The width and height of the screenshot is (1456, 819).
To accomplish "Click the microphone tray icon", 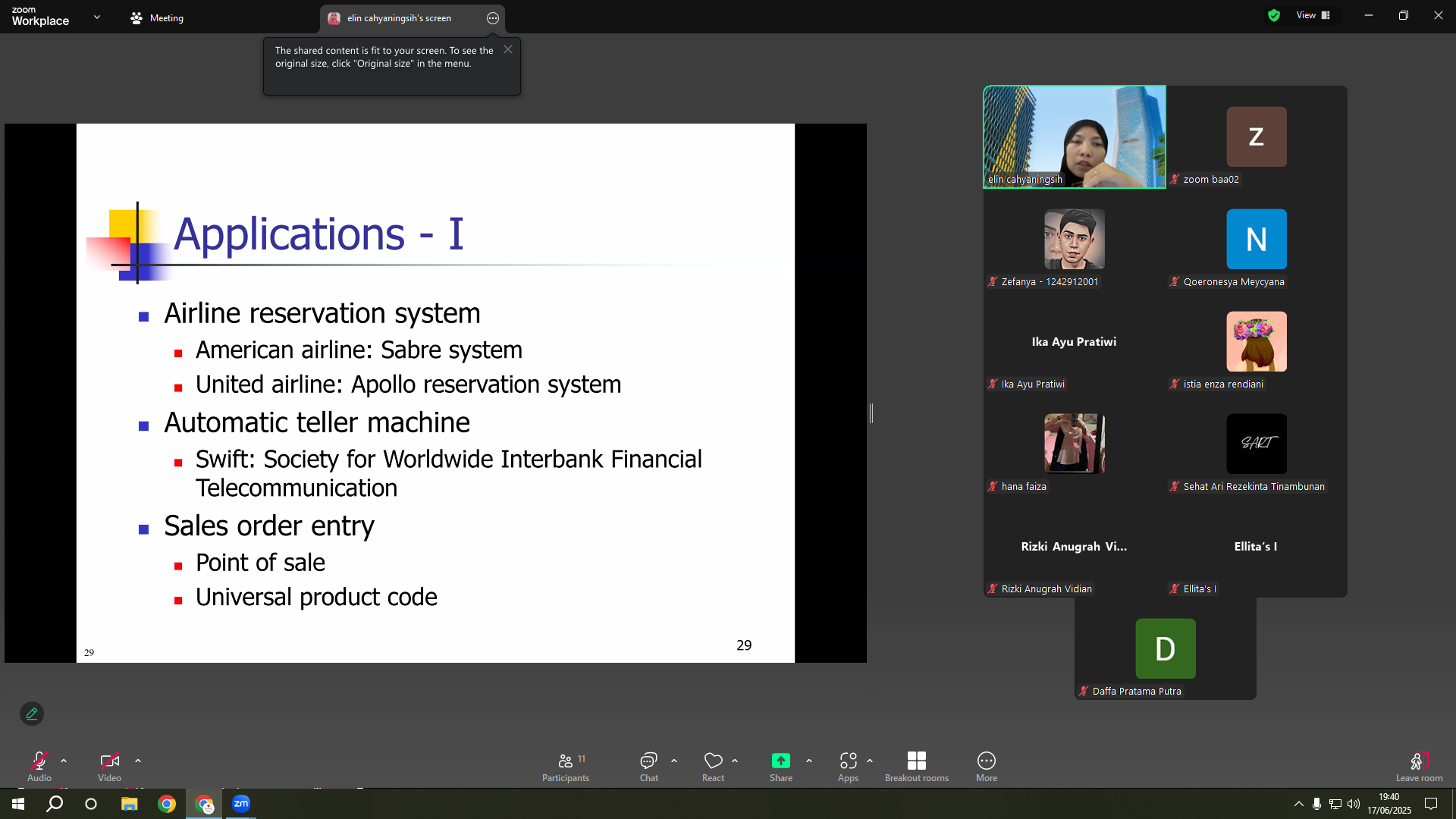I will tap(1317, 804).
